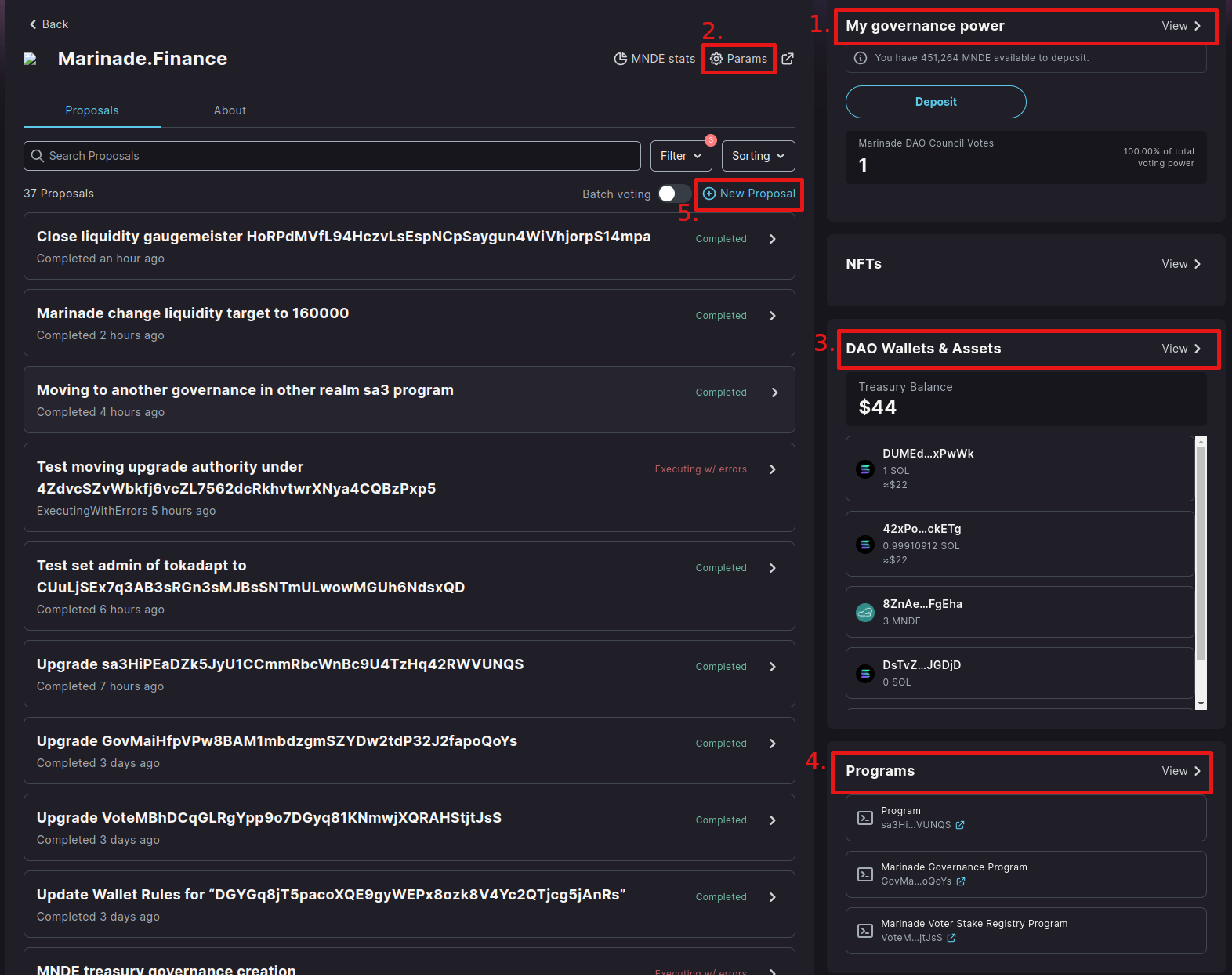Click the MNDE stats link label
1232x977 pixels.
click(x=663, y=59)
